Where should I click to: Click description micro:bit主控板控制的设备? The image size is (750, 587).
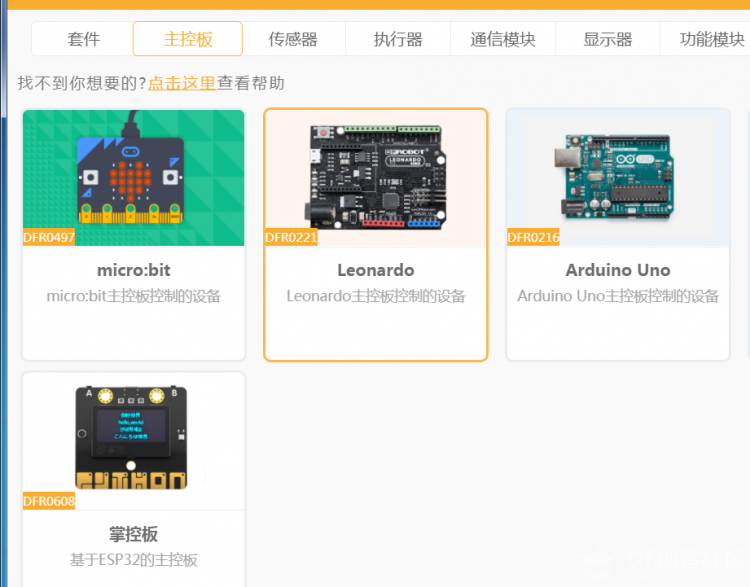point(133,296)
